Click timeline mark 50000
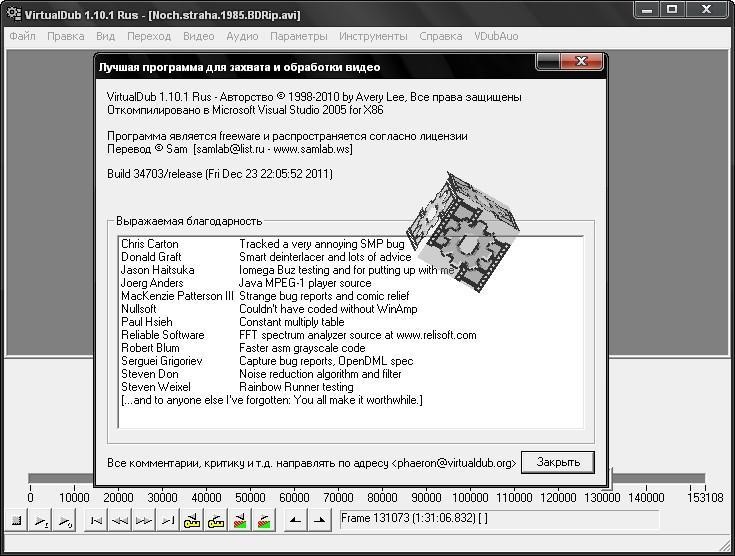The height and width of the screenshot is (556, 735). pos(250,497)
